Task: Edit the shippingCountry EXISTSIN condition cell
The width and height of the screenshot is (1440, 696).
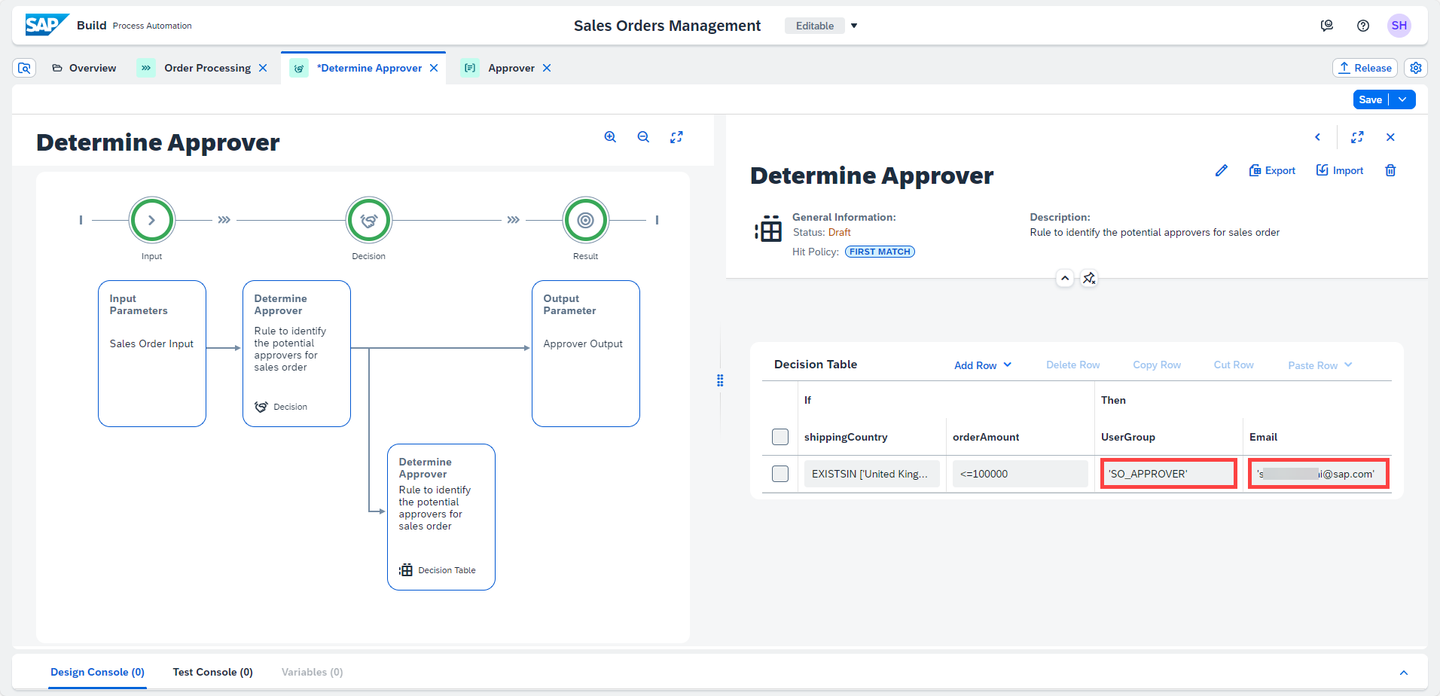Action: tap(872, 474)
